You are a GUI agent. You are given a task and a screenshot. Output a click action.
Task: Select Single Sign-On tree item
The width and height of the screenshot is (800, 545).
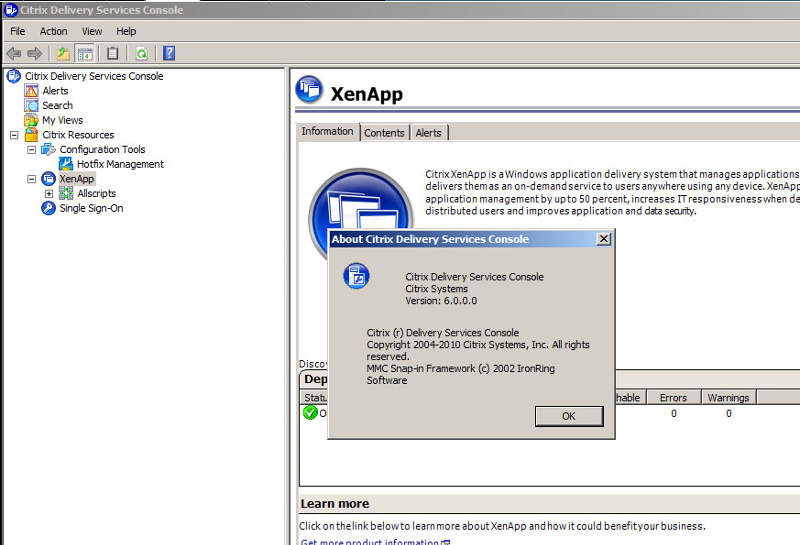[x=91, y=208]
